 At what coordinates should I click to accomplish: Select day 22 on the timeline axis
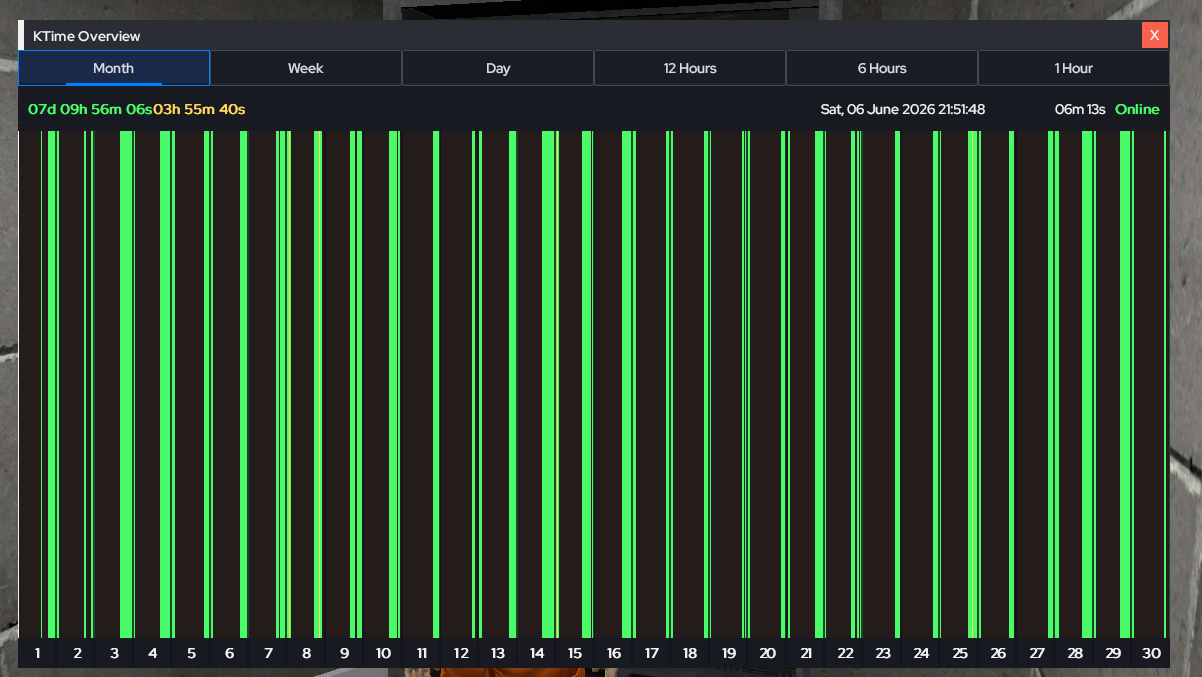(x=845, y=653)
